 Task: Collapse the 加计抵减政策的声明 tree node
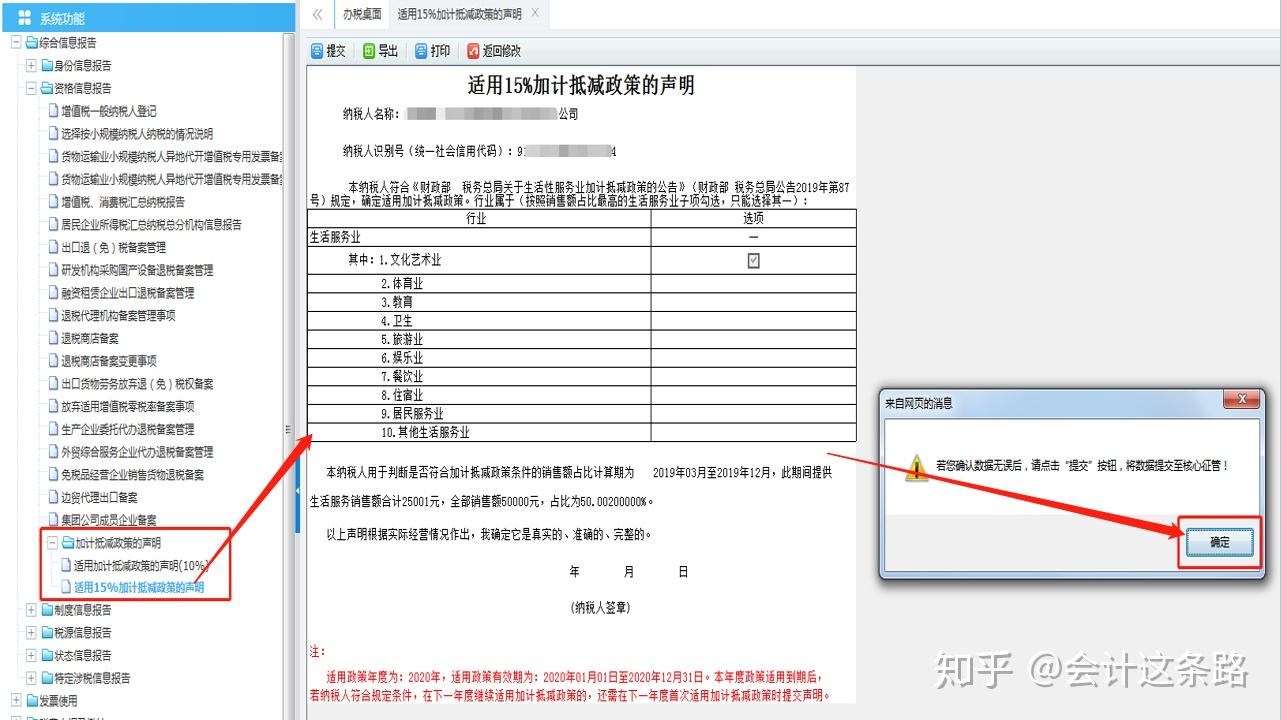(53, 543)
